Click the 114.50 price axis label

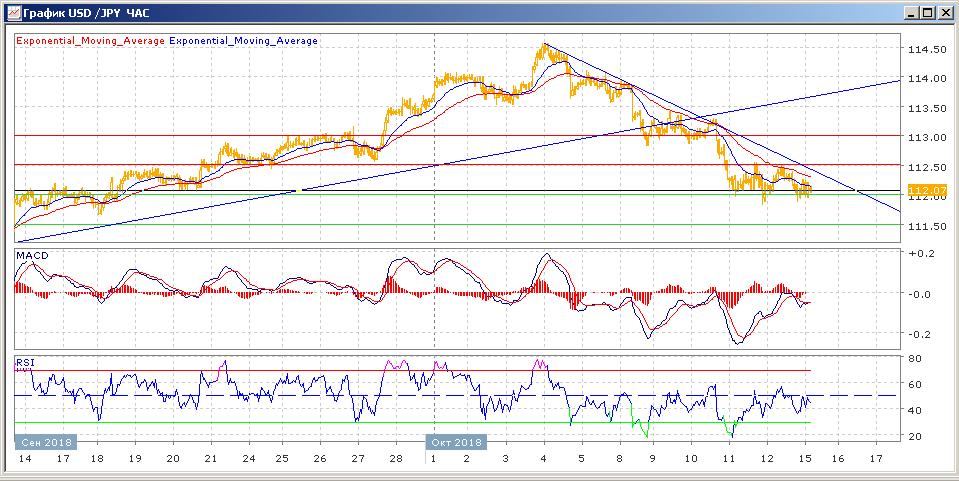(x=924, y=49)
